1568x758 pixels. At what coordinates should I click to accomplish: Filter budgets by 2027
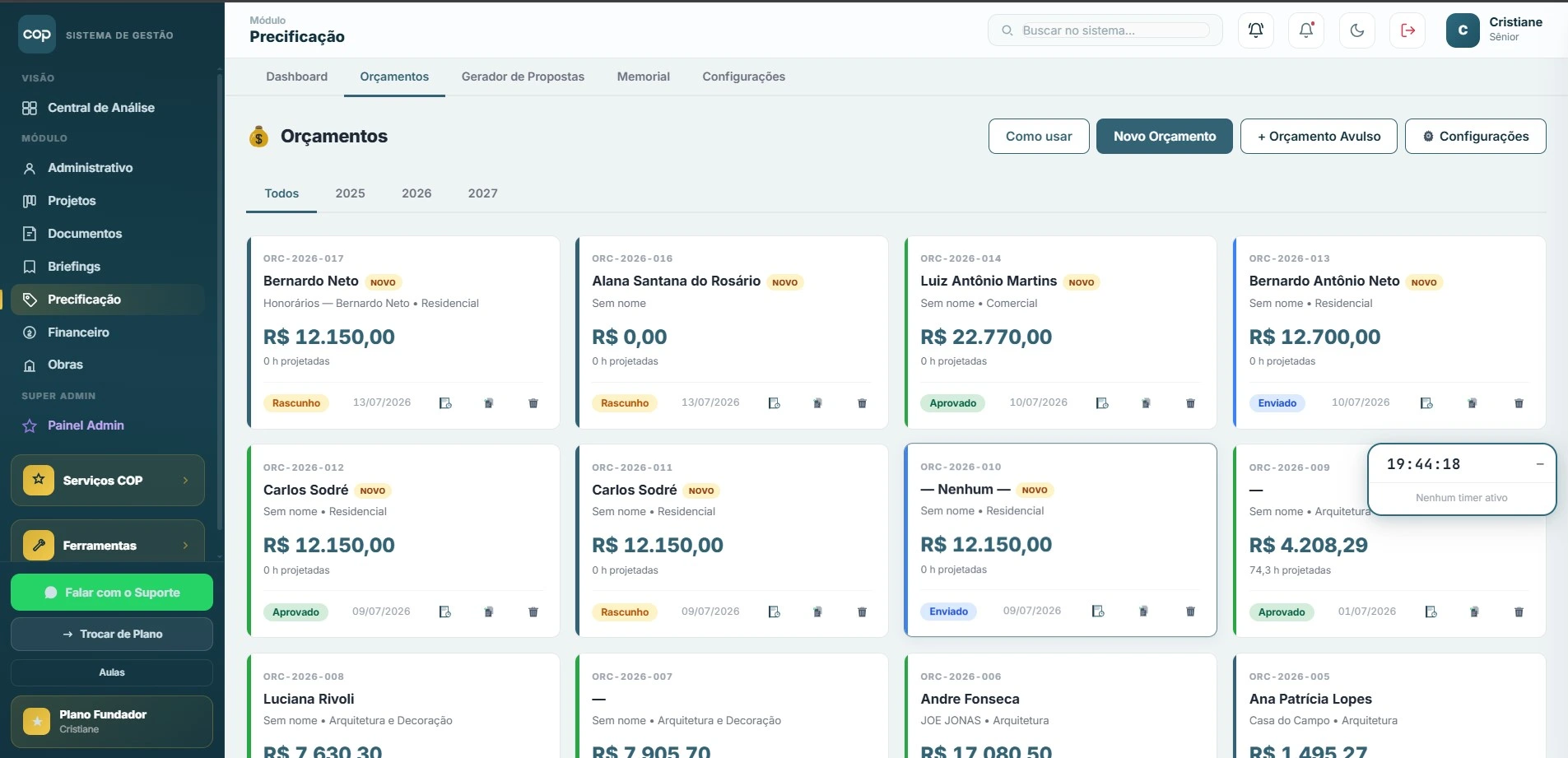[x=482, y=193]
